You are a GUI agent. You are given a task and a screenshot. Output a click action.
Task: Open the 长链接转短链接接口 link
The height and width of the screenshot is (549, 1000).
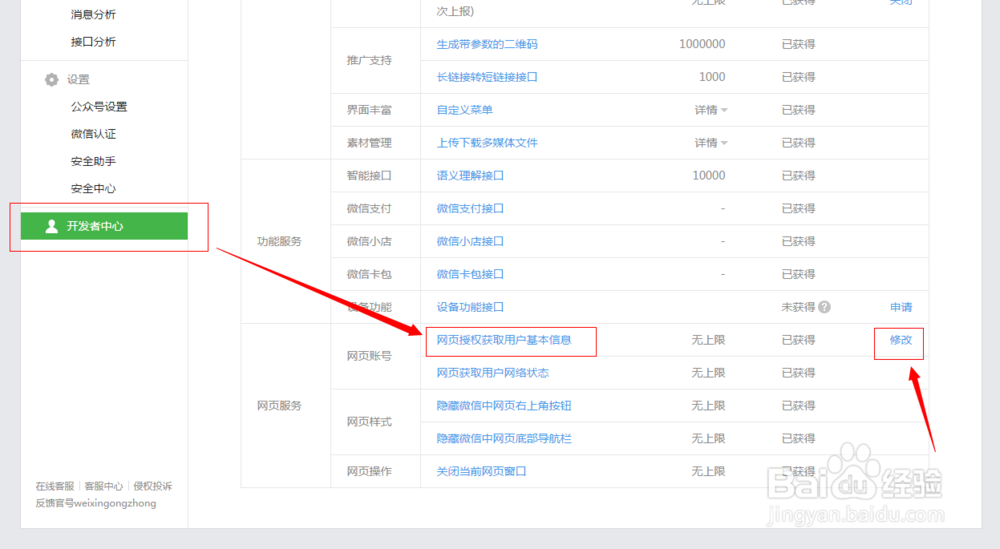[x=487, y=77]
